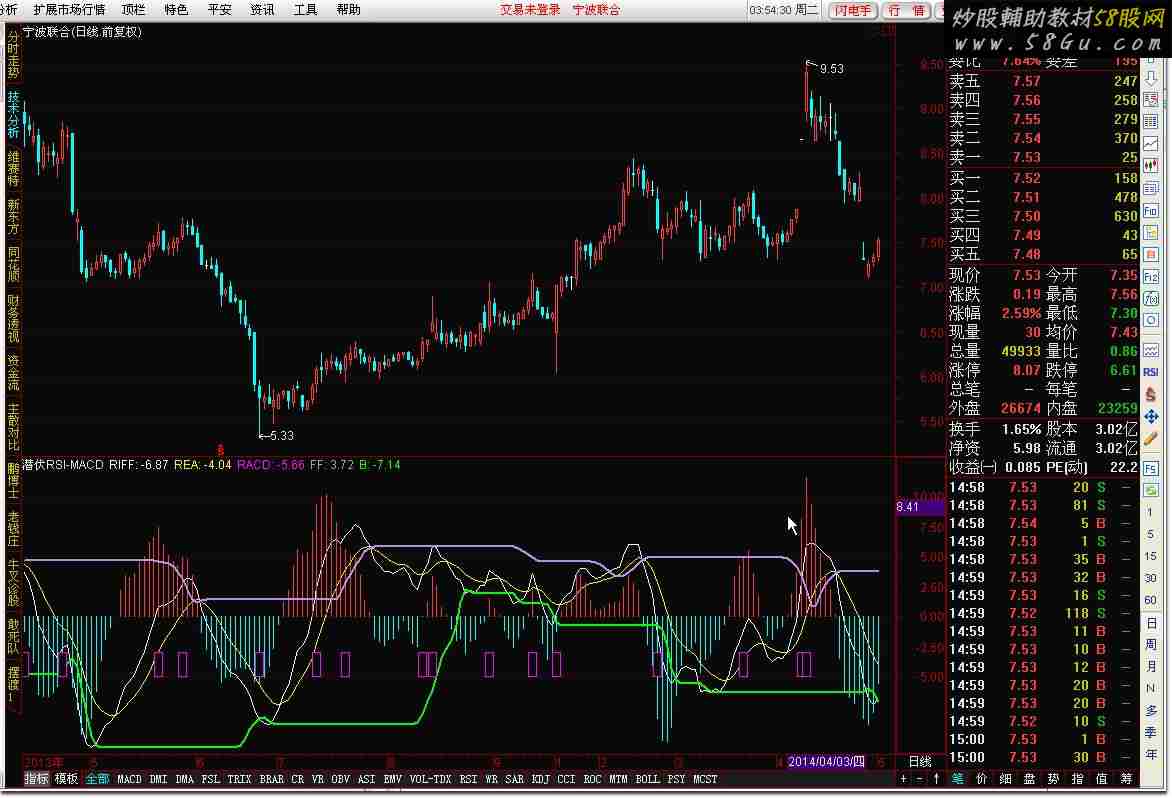Viewport: 1172px width, 798px height.
Task: Open the down-arrow icon in right toolbar
Action: (1151, 78)
